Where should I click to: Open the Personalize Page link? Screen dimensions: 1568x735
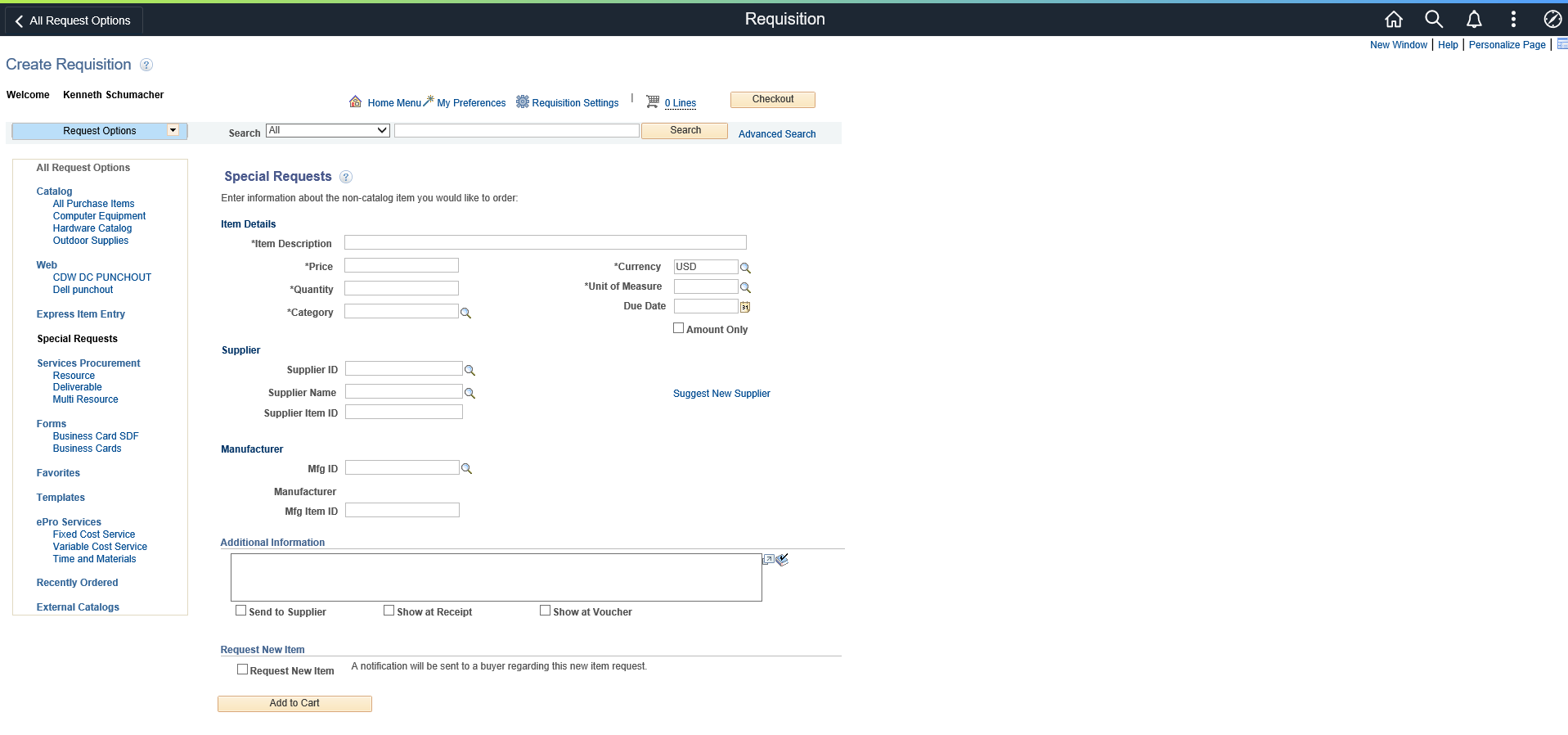(1507, 45)
